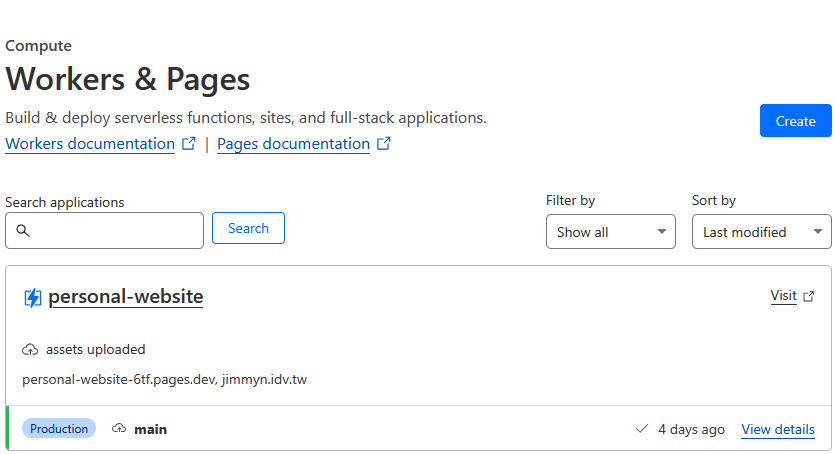Image resolution: width=834 pixels, height=454 pixels.
Task: Open the Pages documentation link
Action: (x=293, y=144)
